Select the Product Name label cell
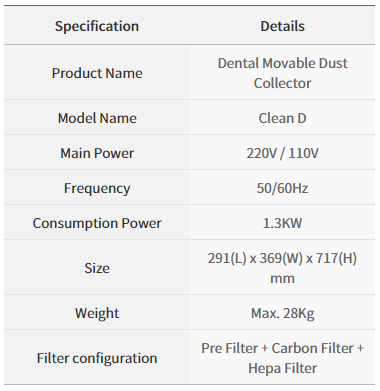This screenshot has width=380, height=391. coord(97,73)
